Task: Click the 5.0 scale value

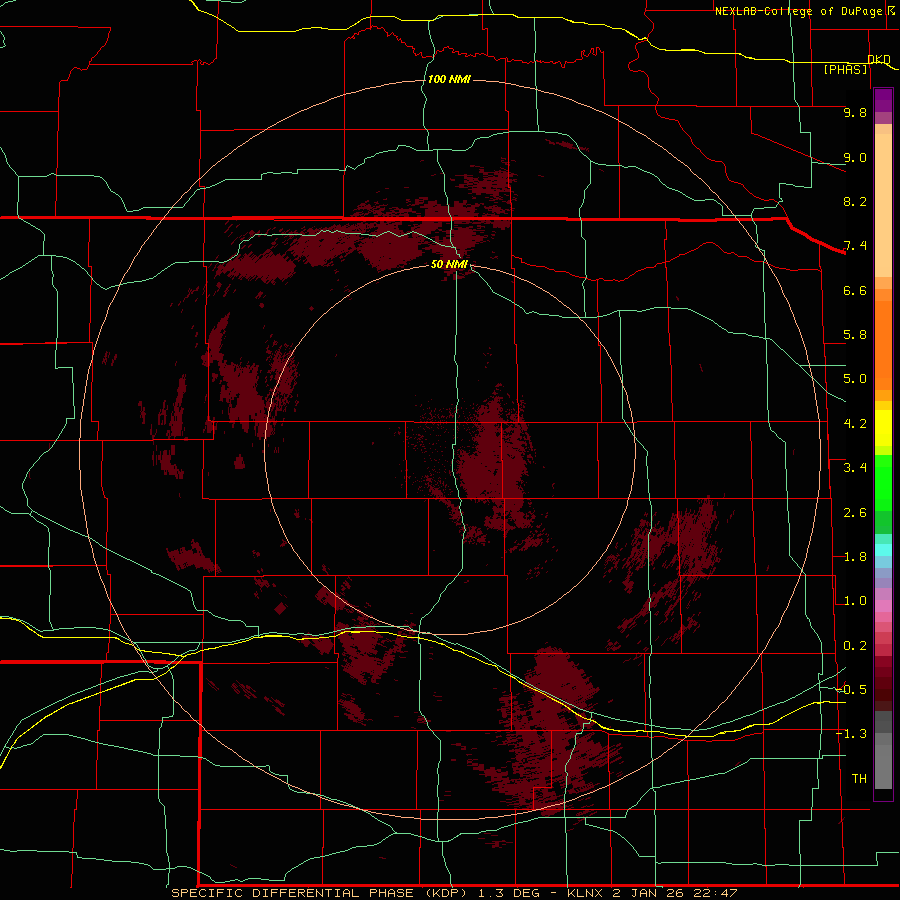Action: click(855, 379)
